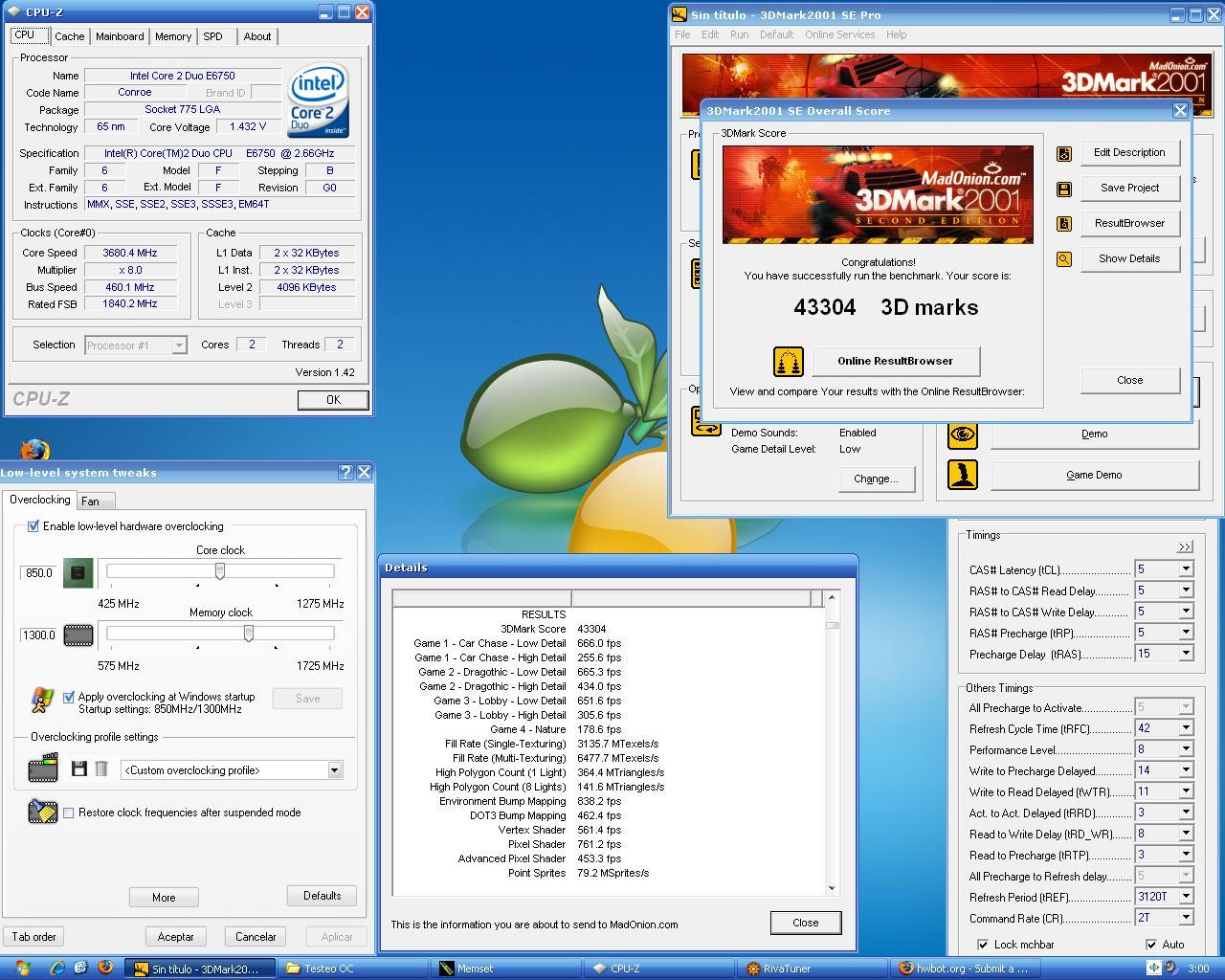This screenshot has height=980, width=1225.
Task: Click the GPU chip icon by Core clock
Action: click(x=78, y=572)
